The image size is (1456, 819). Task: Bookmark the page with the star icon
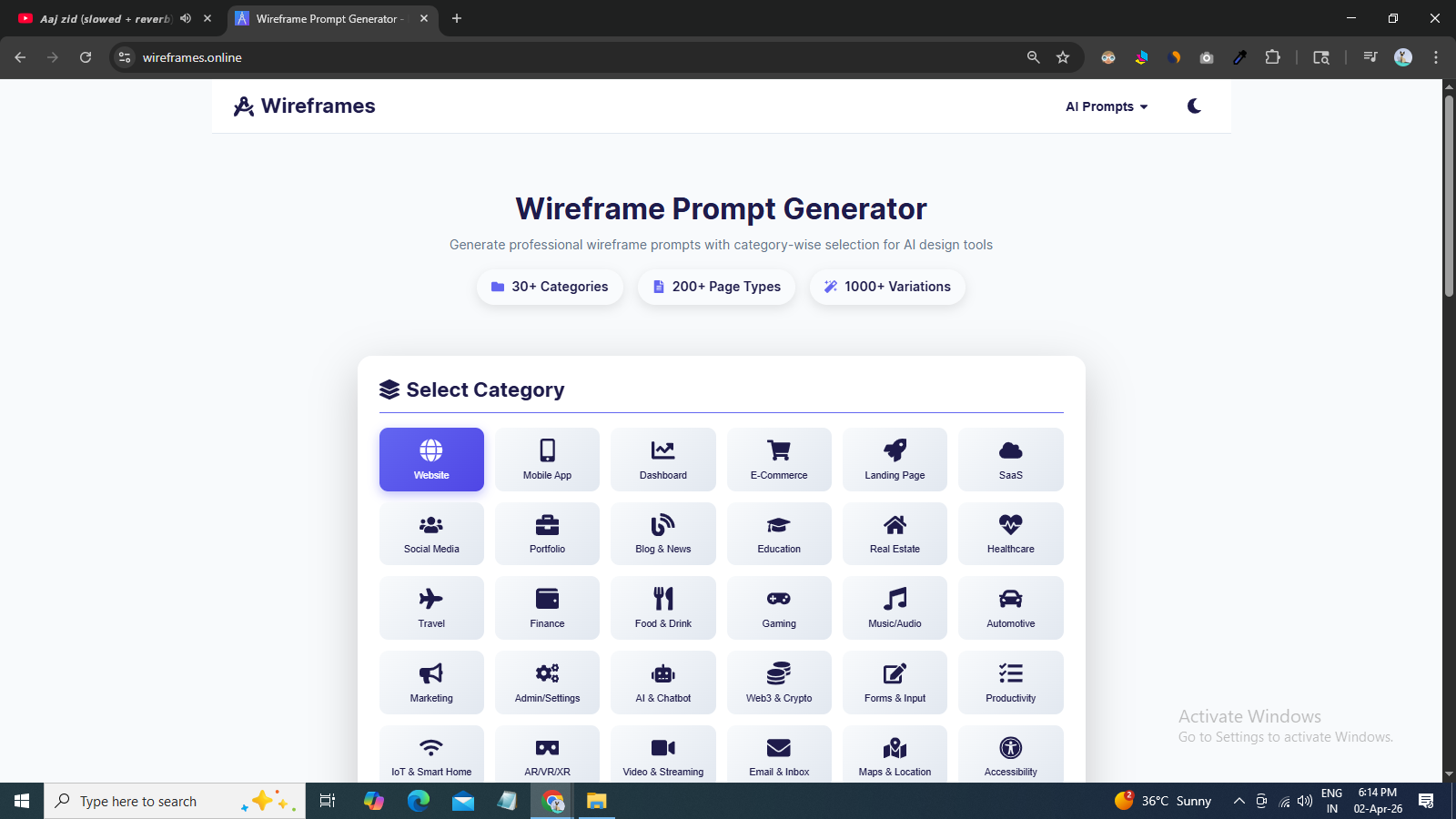tap(1063, 56)
